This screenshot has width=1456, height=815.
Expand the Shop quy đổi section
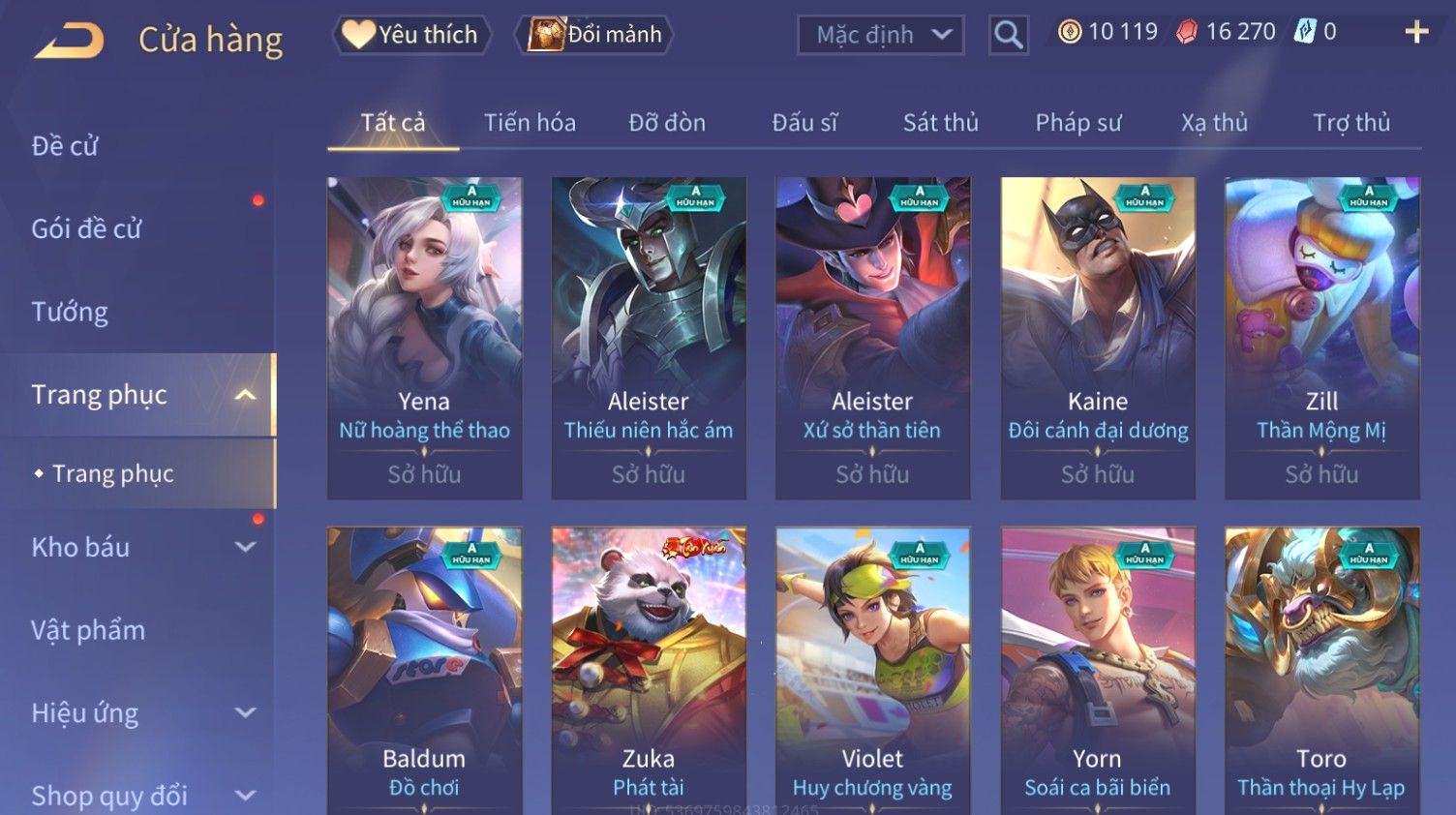point(246,796)
